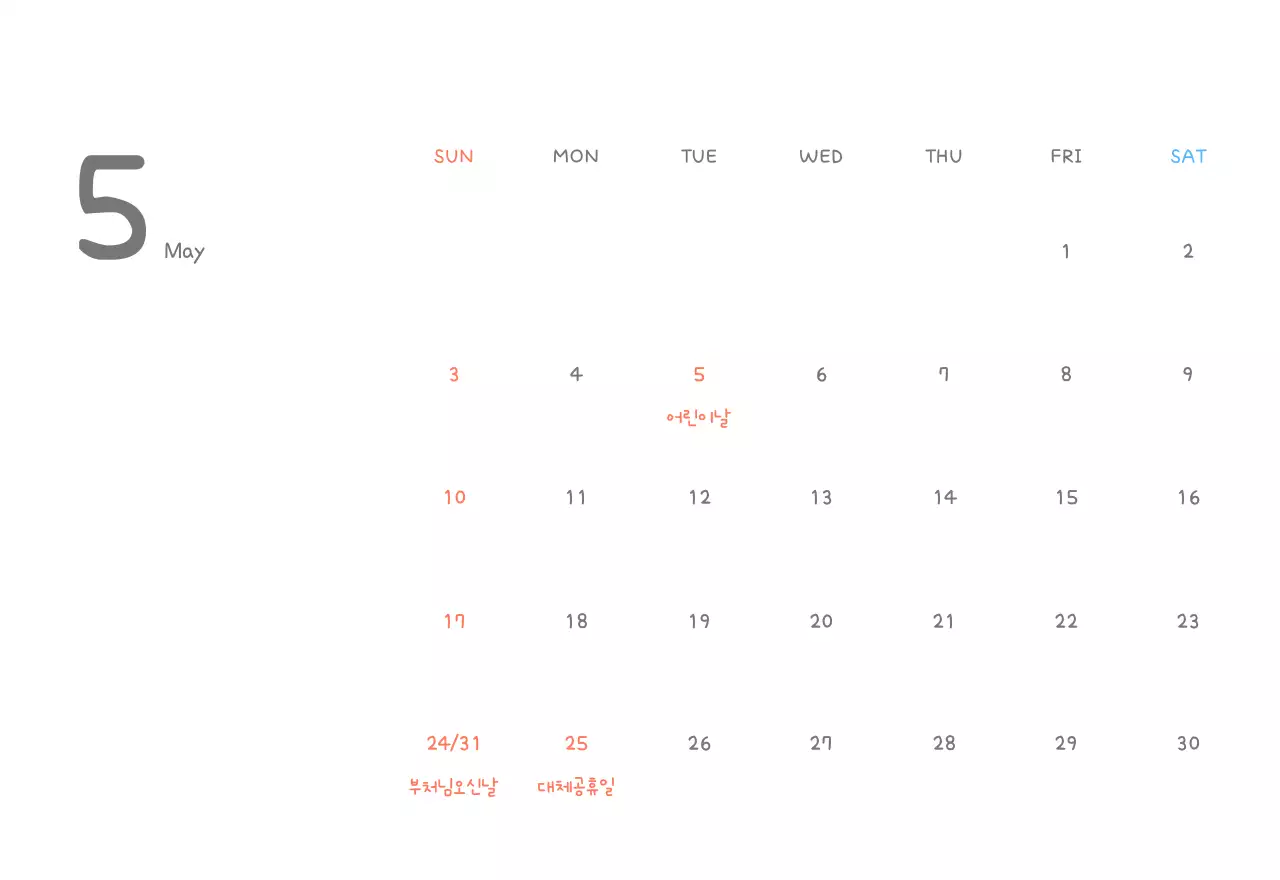
Task: Select the date 1 under FRI
Action: coord(1066,251)
